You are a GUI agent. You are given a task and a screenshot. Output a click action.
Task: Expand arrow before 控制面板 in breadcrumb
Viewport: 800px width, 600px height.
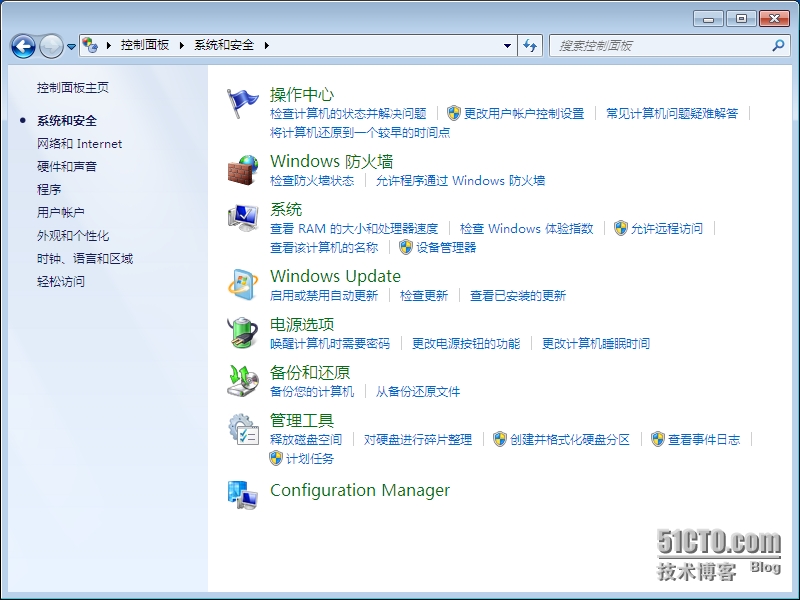coord(109,45)
